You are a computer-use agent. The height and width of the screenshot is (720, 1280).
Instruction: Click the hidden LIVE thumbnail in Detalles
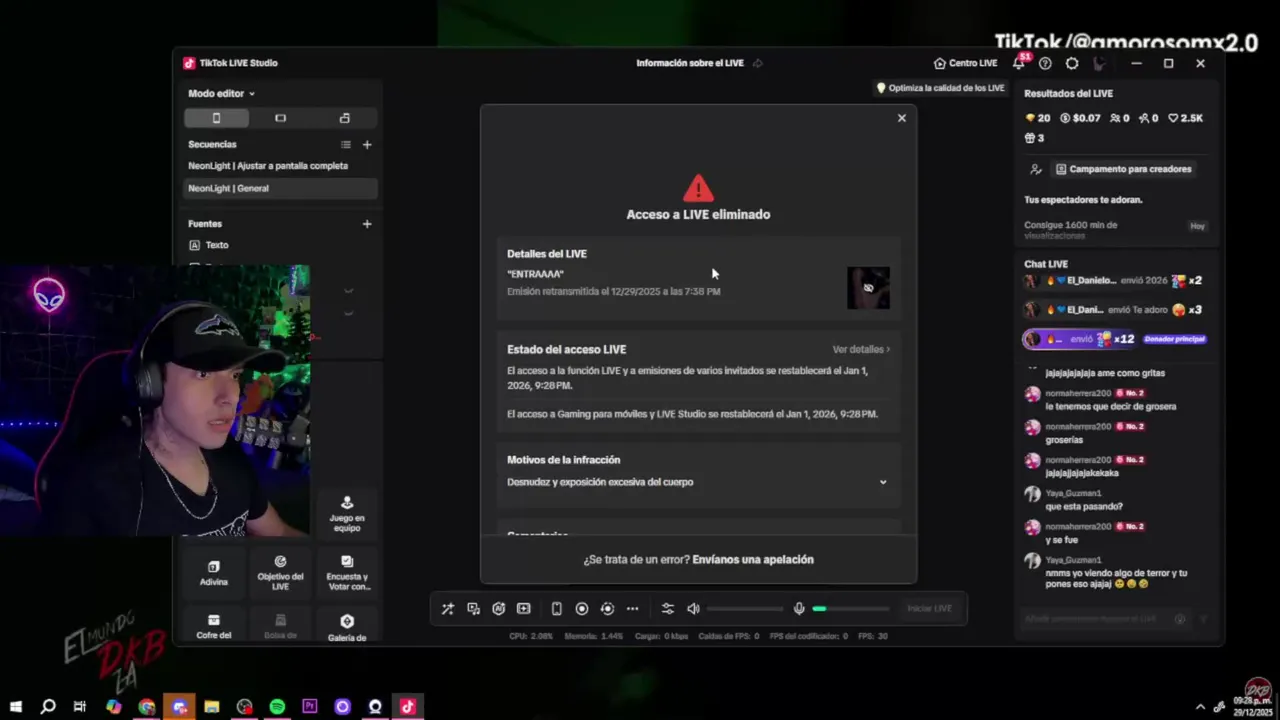click(868, 288)
